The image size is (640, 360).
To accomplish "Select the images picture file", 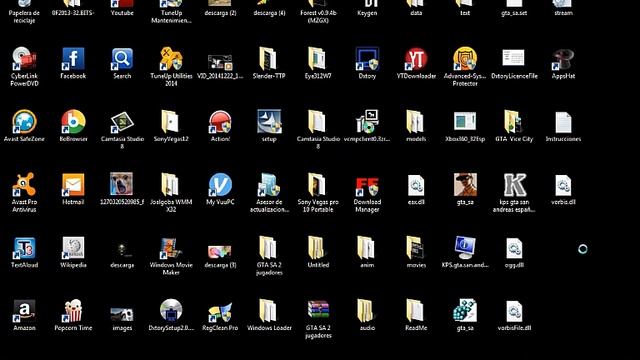I will [122, 314].
